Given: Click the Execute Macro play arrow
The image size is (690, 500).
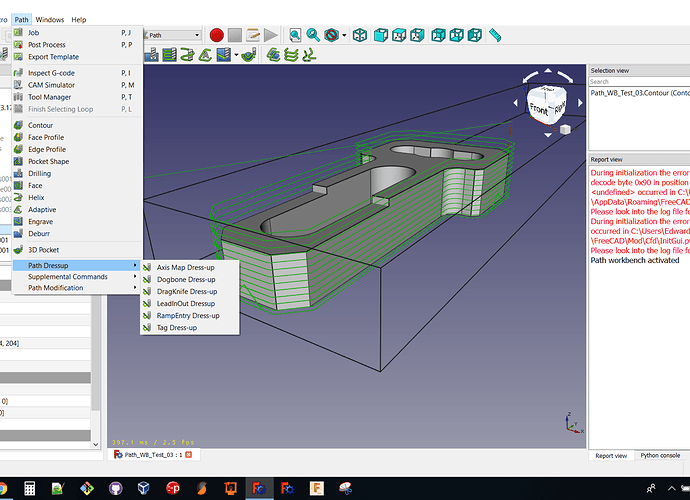Looking at the screenshot, I should (x=271, y=35).
